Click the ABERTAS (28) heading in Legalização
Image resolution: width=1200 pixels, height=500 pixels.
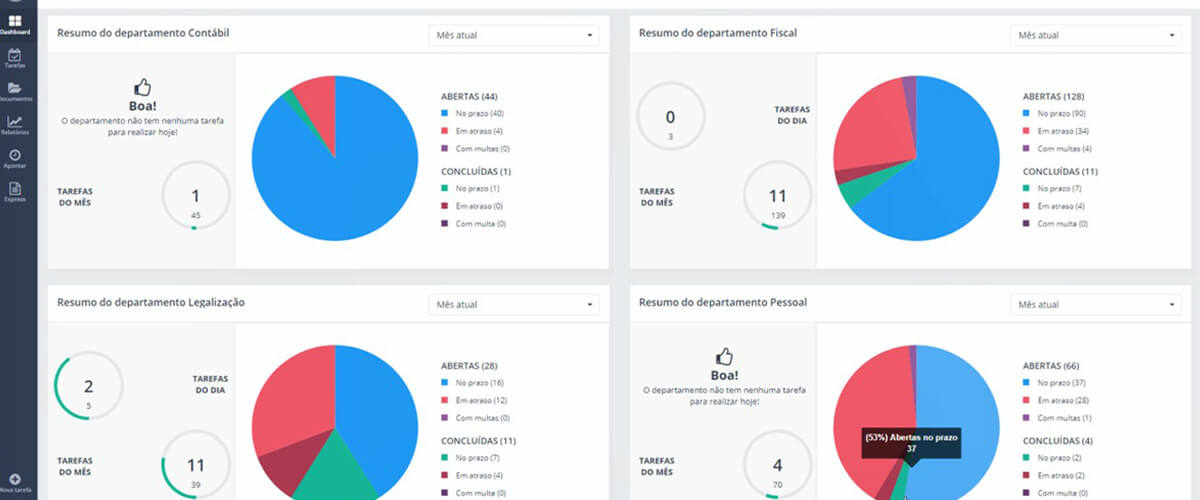tap(469, 365)
